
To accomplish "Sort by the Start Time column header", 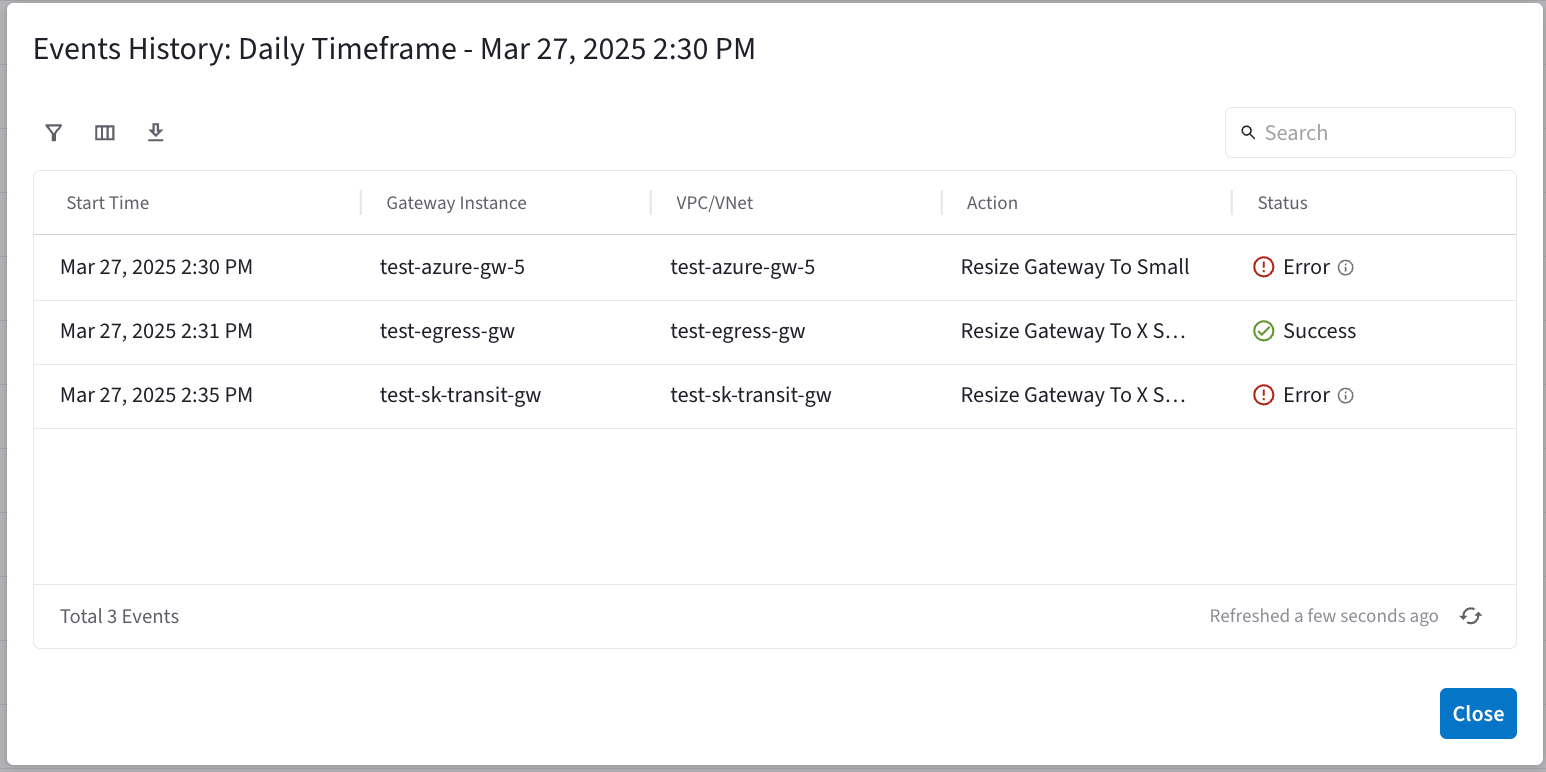I will coord(108,203).
